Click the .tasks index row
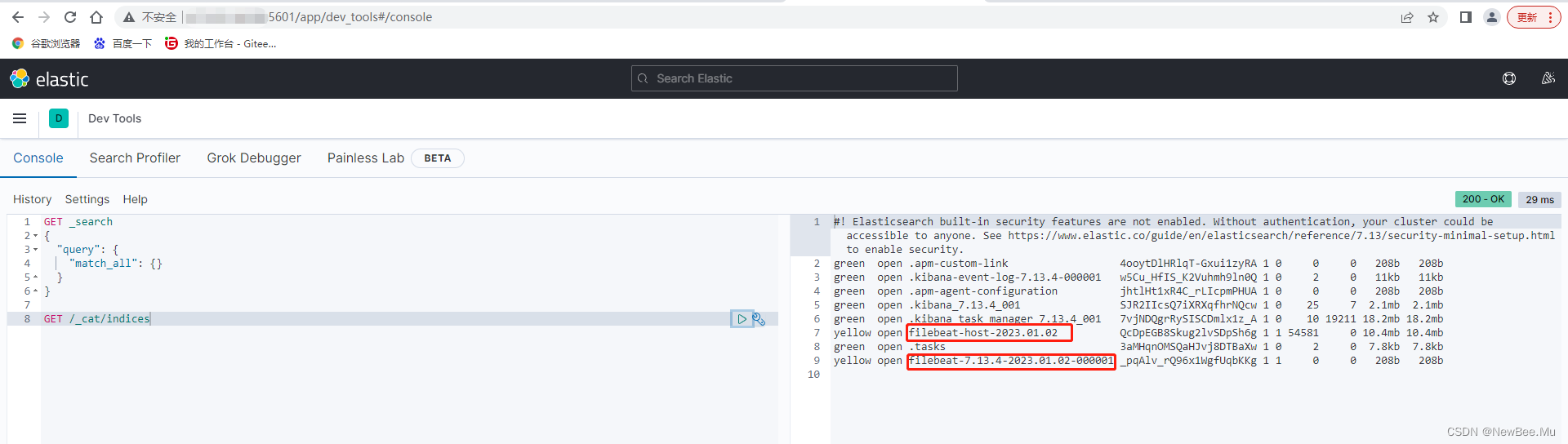This screenshot has height=444, width=1568. pyautogui.click(x=1138, y=347)
